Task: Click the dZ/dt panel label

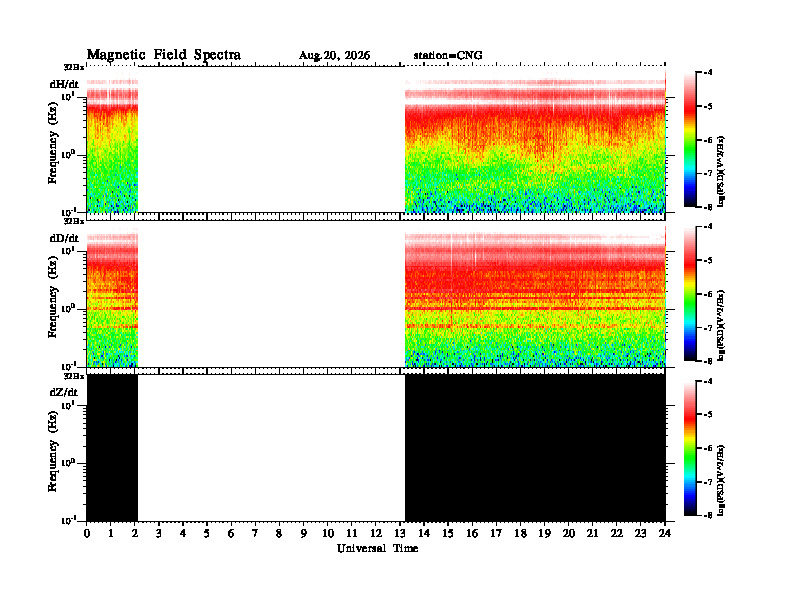Action: (x=64, y=392)
